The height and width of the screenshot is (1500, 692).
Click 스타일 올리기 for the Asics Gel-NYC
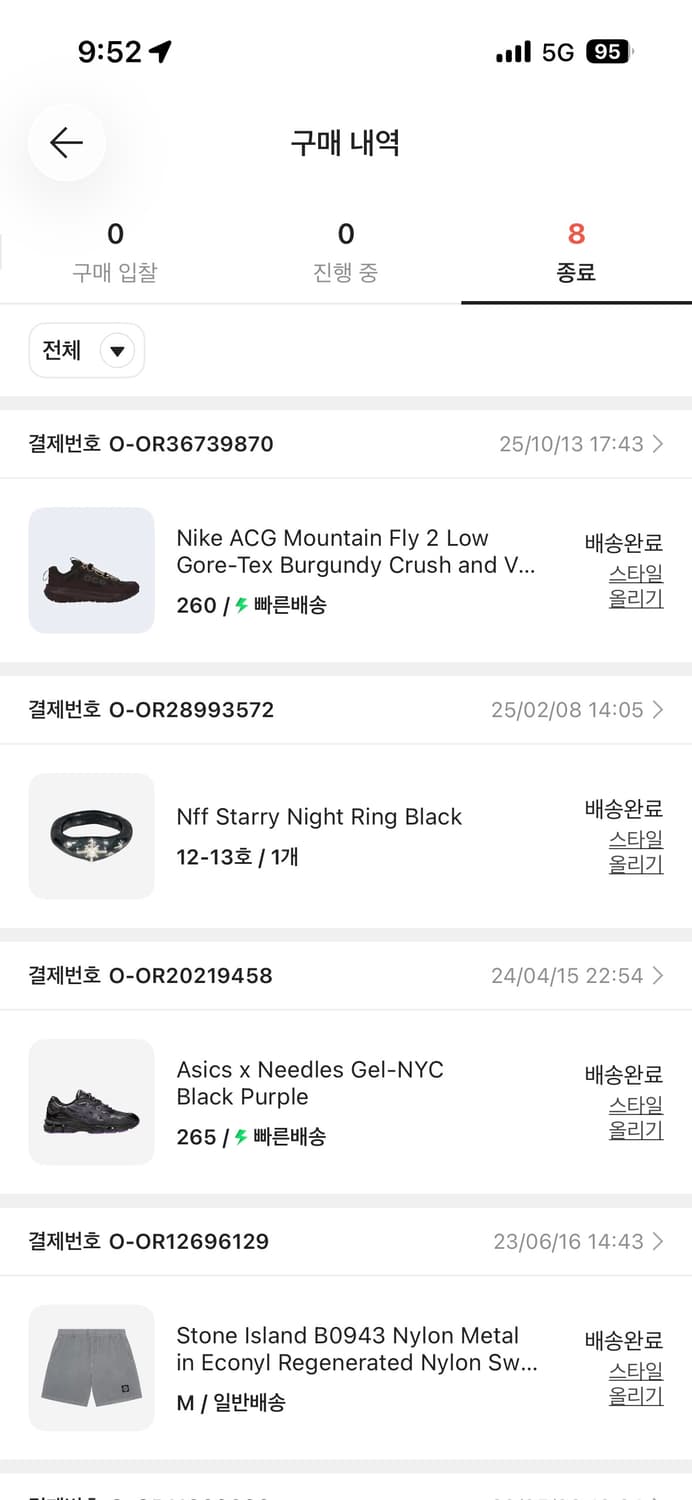636,1117
